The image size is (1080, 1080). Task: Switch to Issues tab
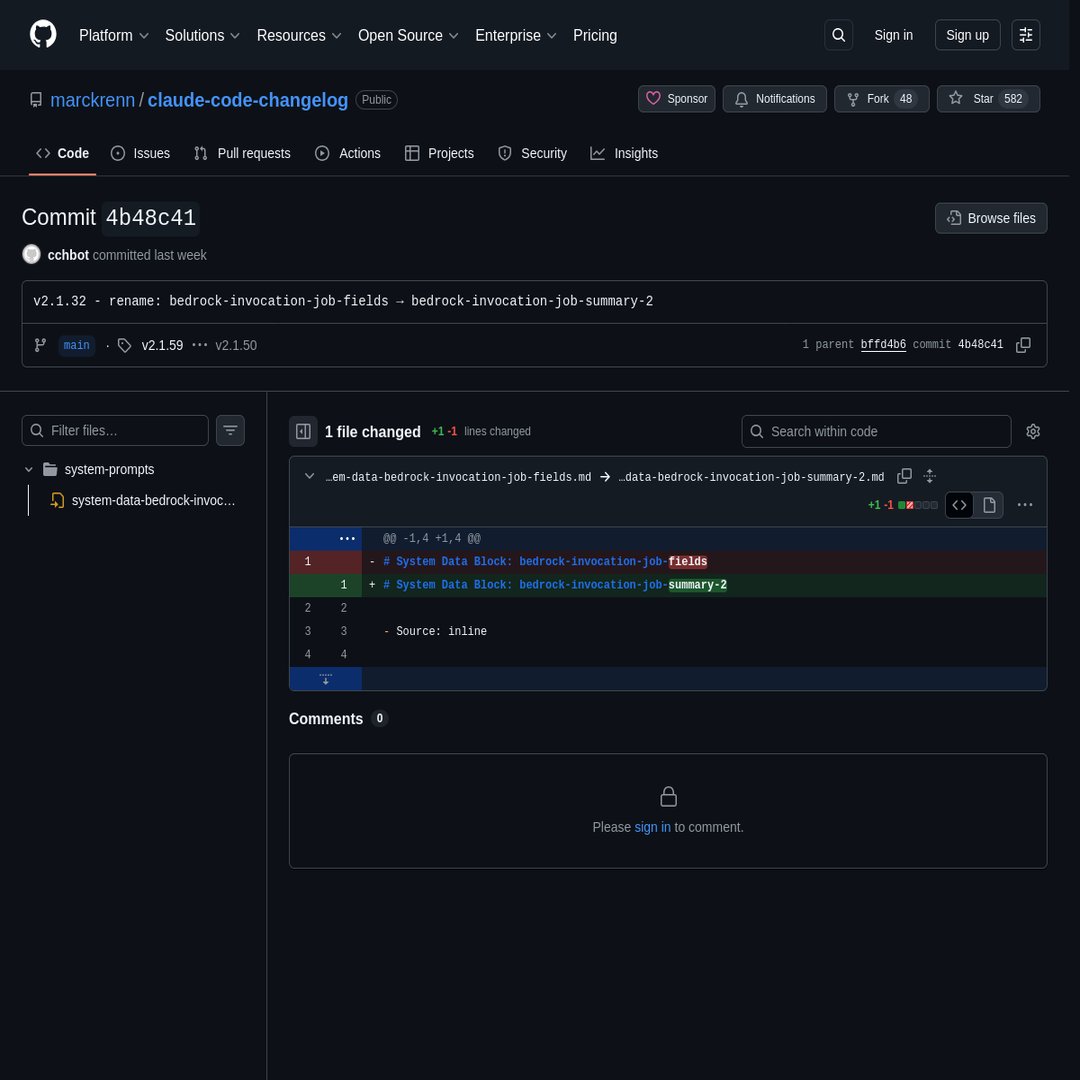(141, 154)
